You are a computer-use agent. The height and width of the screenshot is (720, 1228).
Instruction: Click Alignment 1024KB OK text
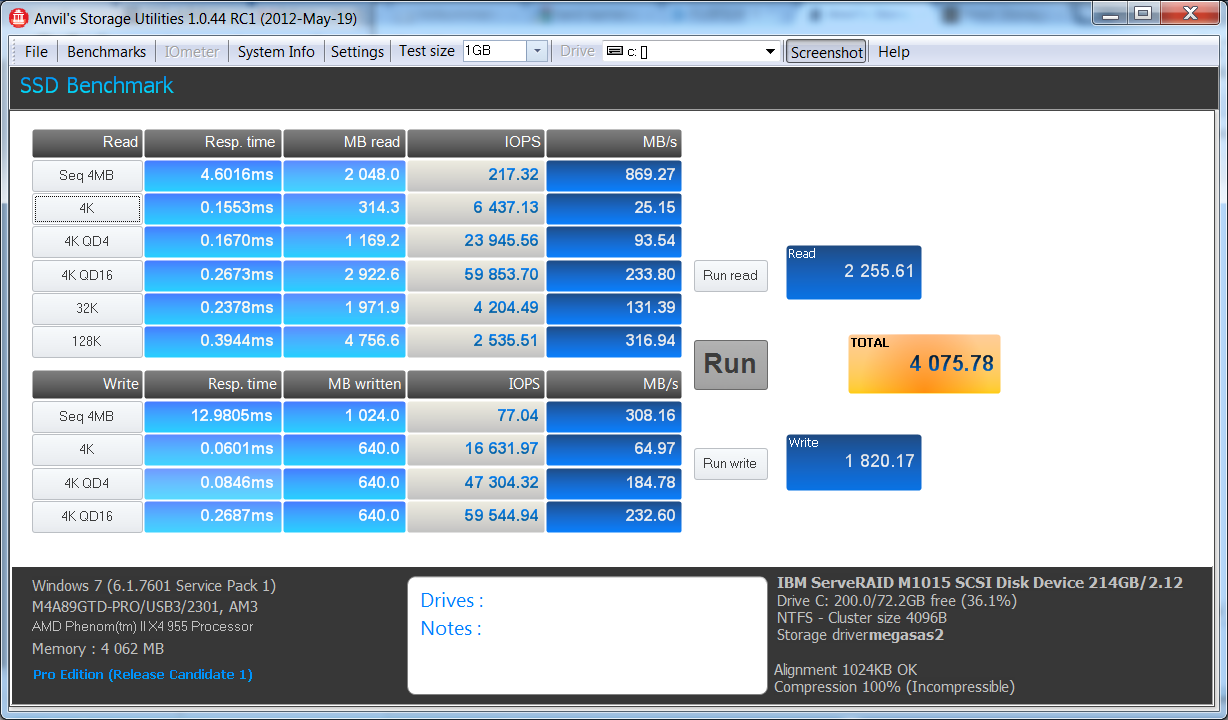click(846, 670)
